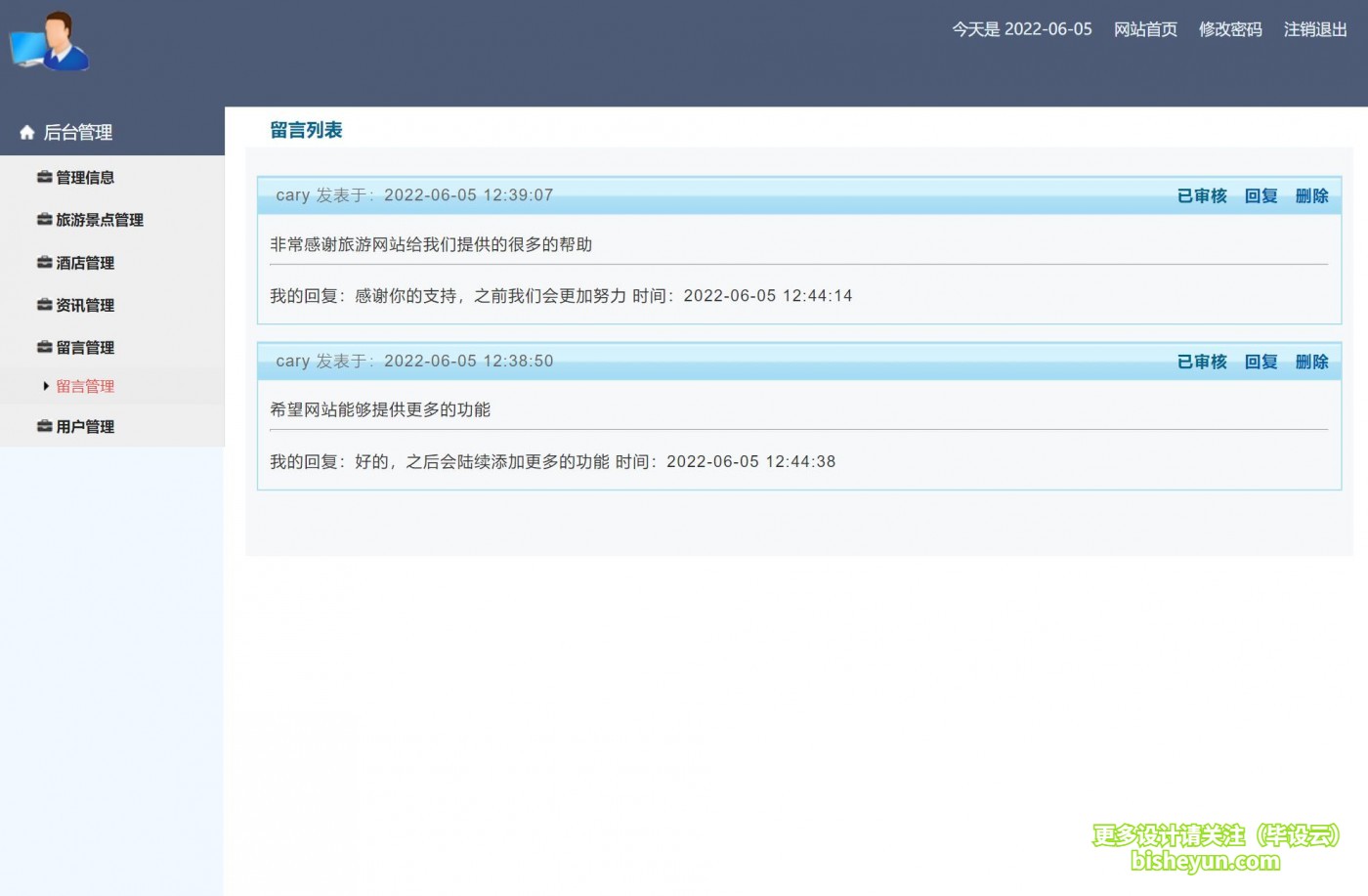Click the 用户管理 briefcase icon

(x=44, y=426)
